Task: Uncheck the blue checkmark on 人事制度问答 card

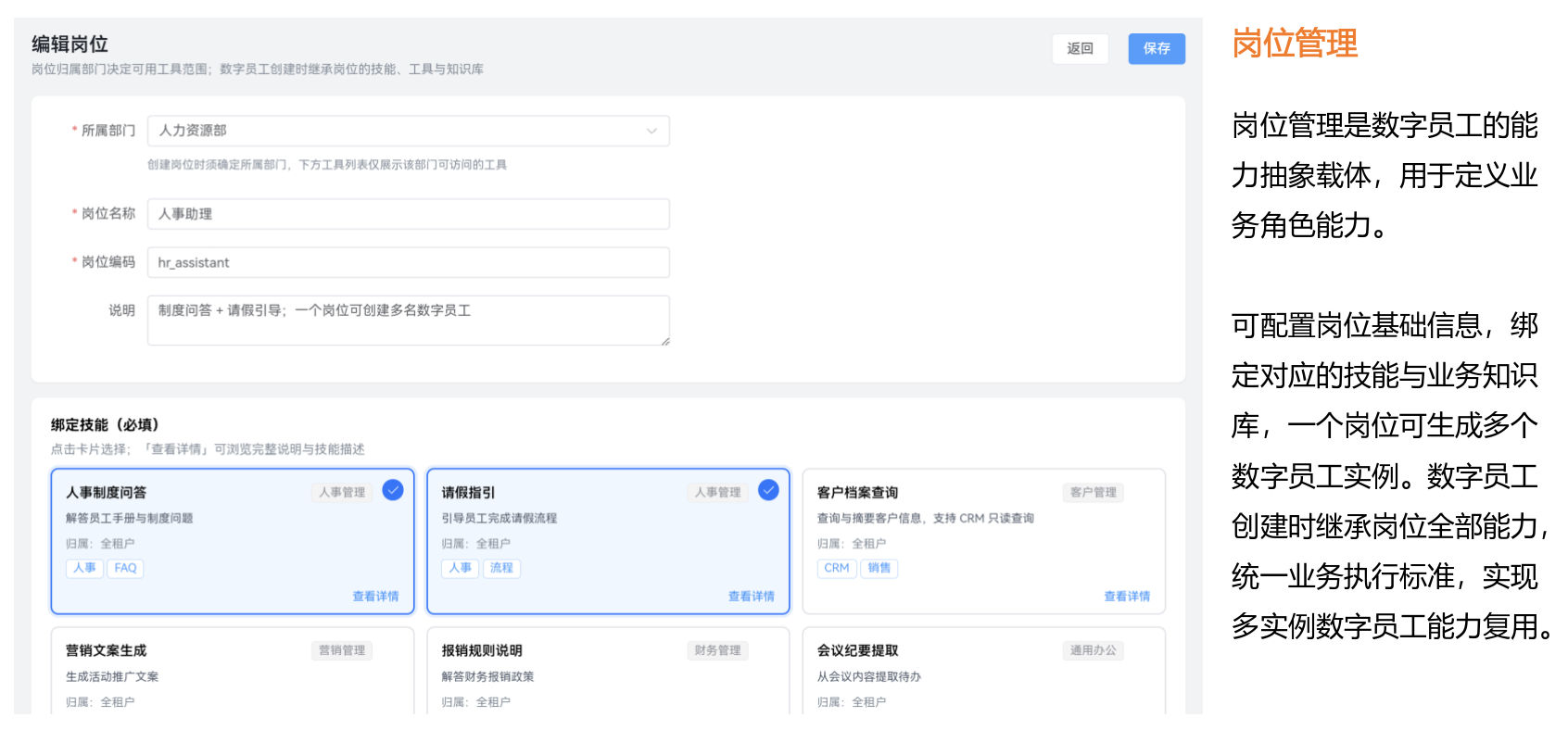Action: tap(393, 490)
